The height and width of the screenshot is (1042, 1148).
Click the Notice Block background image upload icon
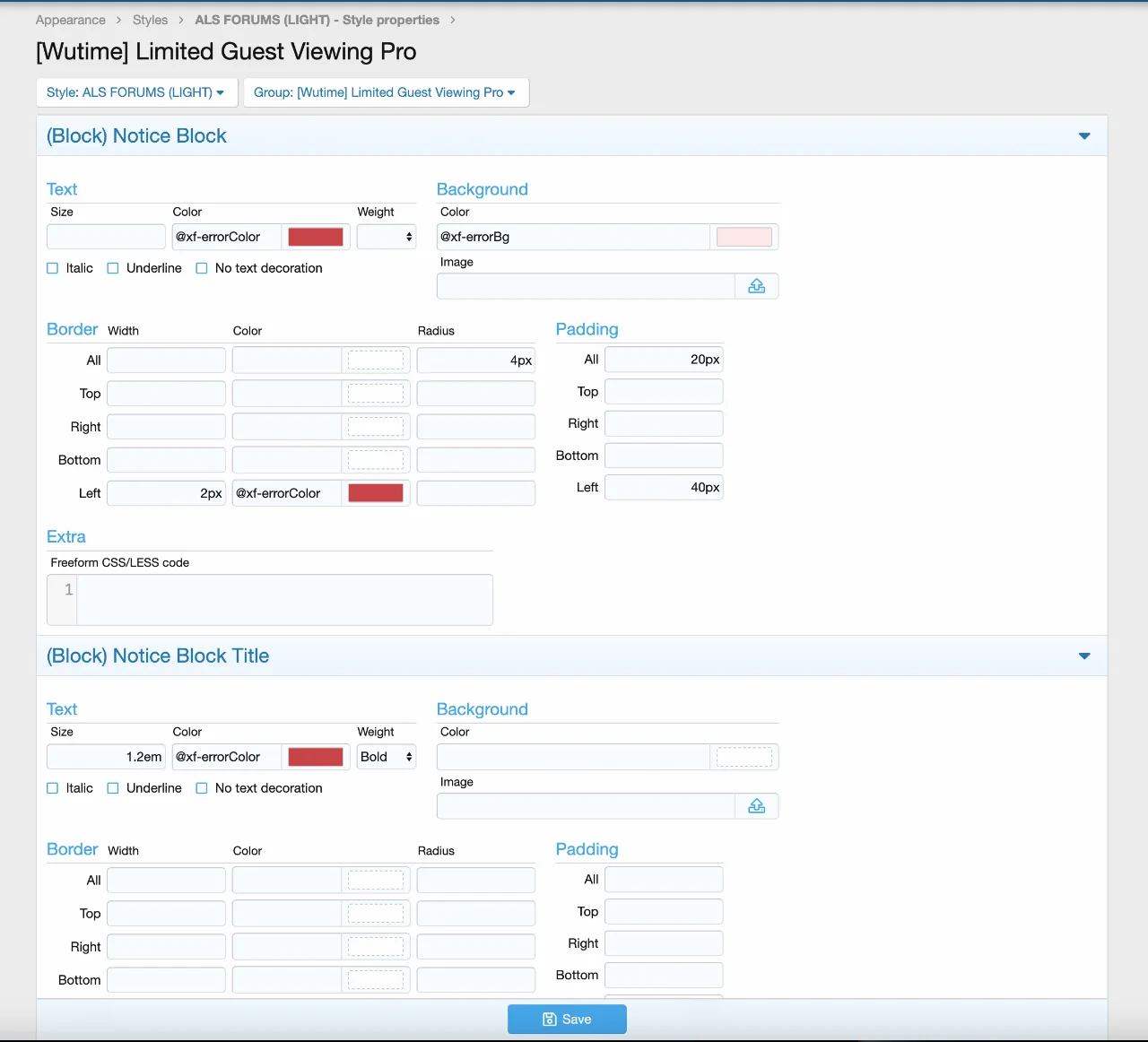point(756,286)
